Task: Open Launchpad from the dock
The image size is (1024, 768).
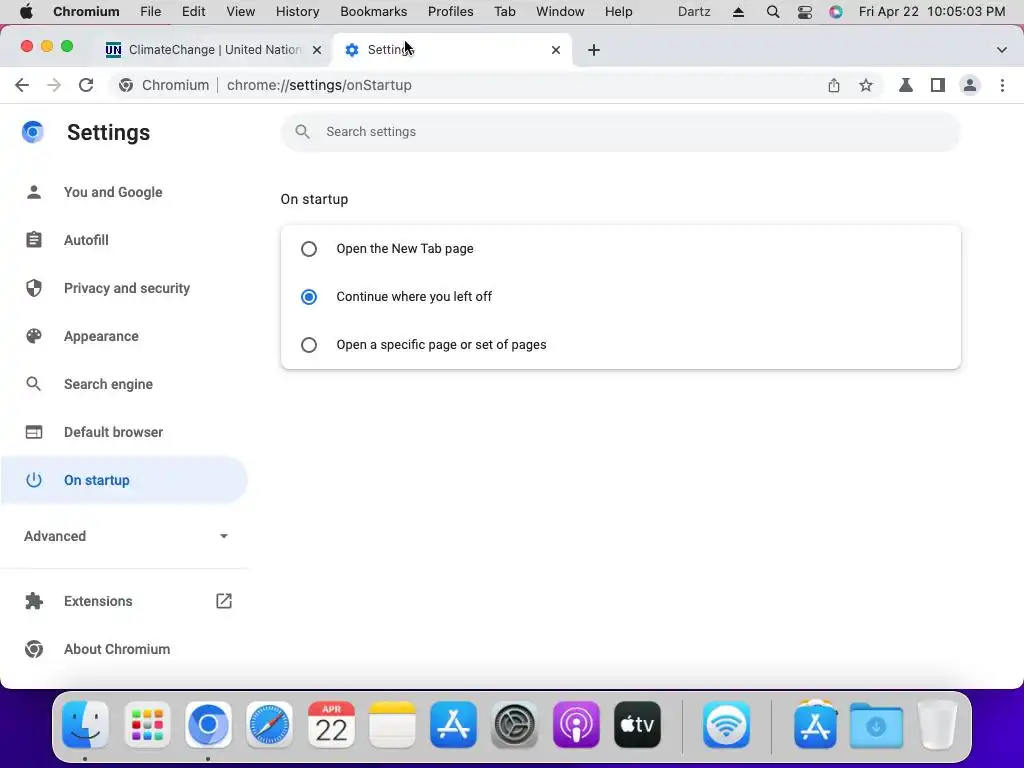Action: [147, 725]
